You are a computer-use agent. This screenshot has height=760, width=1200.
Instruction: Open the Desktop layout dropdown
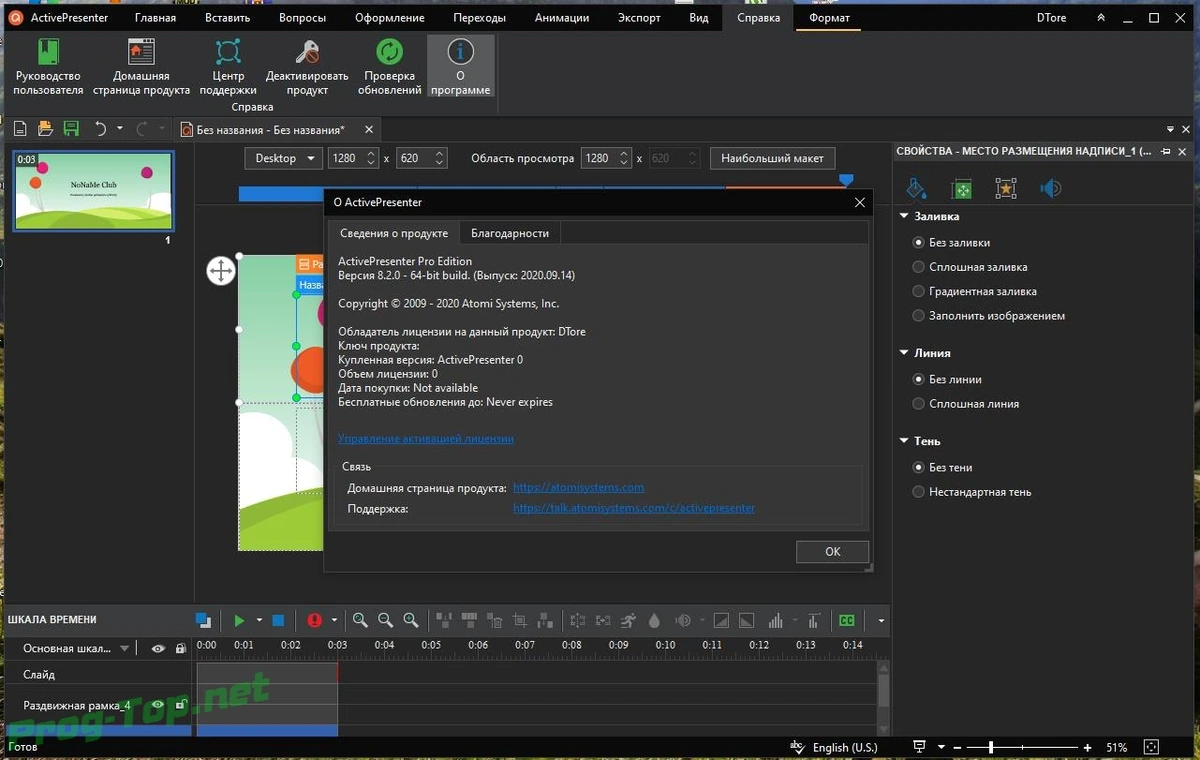point(284,158)
